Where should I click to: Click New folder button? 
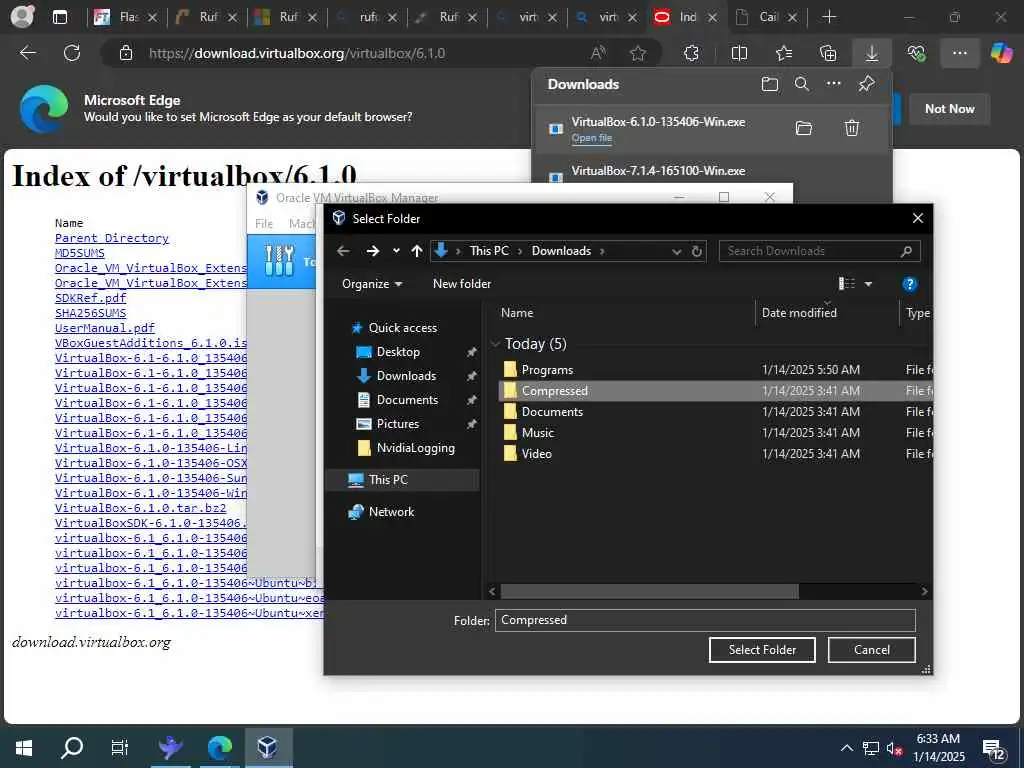click(462, 283)
